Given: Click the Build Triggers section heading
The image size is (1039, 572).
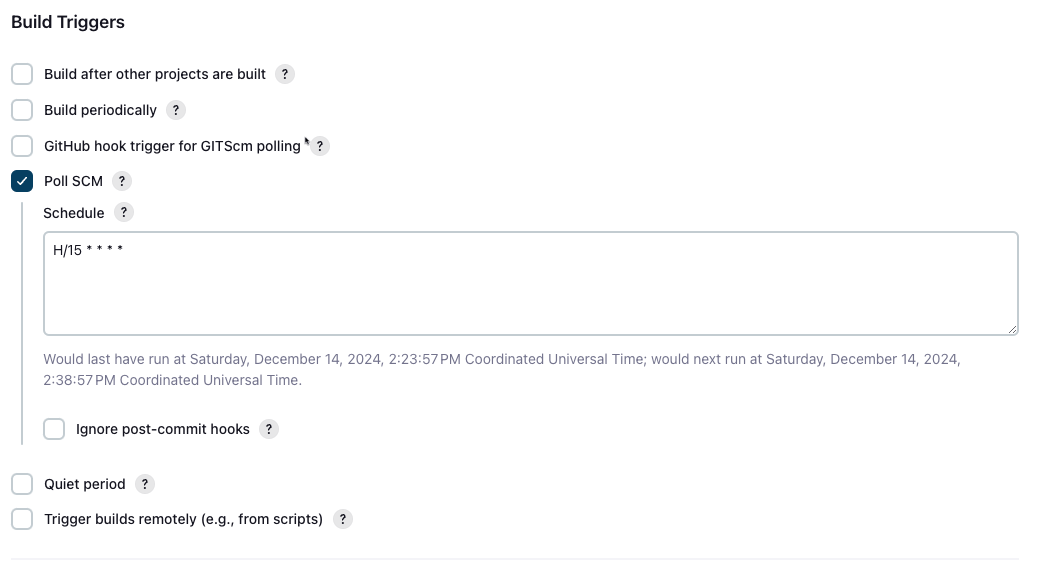Looking at the screenshot, I should tap(68, 22).
